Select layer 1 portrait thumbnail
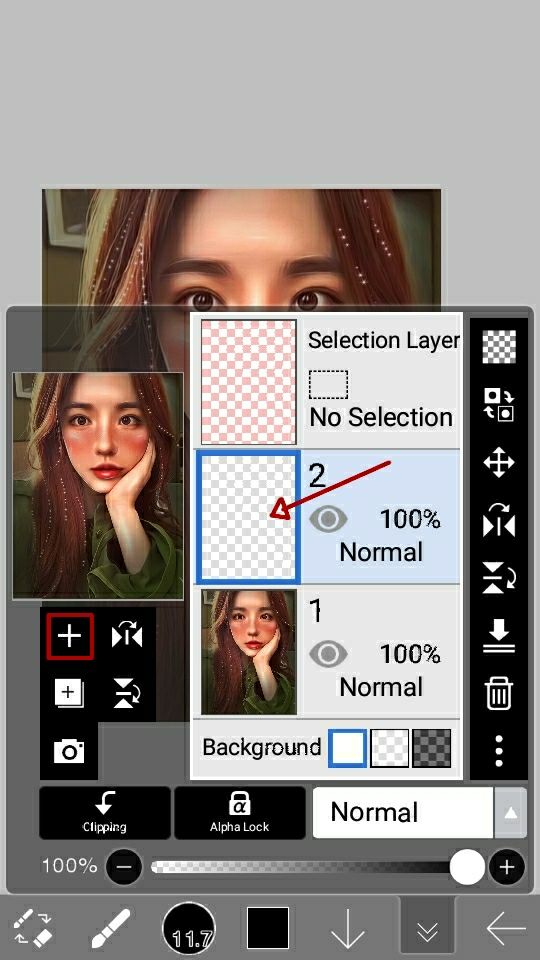 tap(249, 653)
